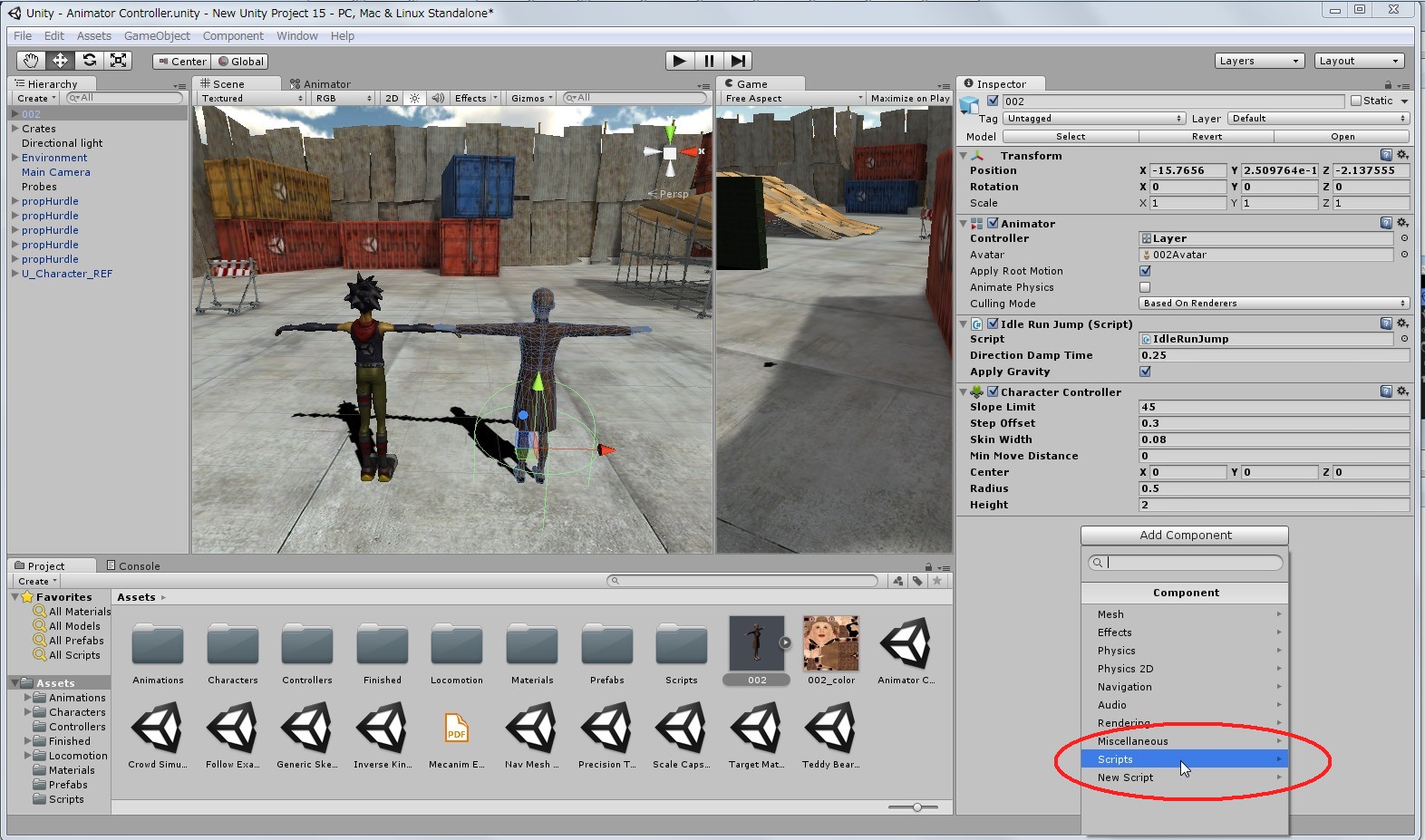The width and height of the screenshot is (1425, 840).
Task: Select the Scale tool
Action: coord(118,61)
